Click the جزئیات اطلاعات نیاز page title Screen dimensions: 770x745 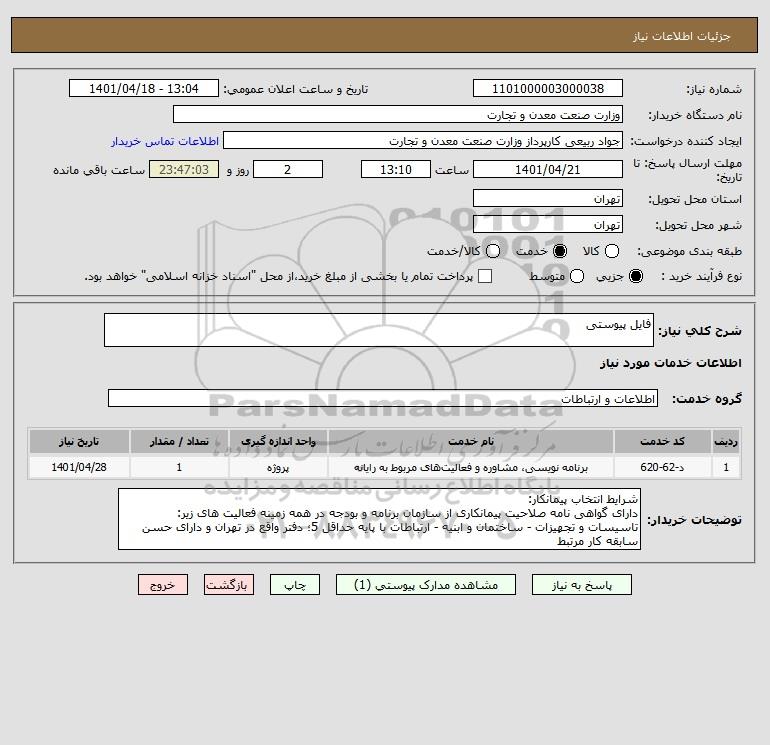point(681,36)
